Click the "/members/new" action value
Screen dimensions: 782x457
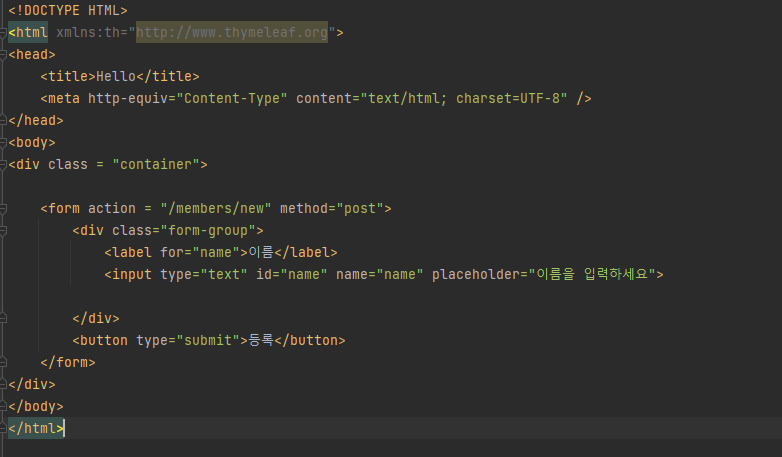coord(216,208)
